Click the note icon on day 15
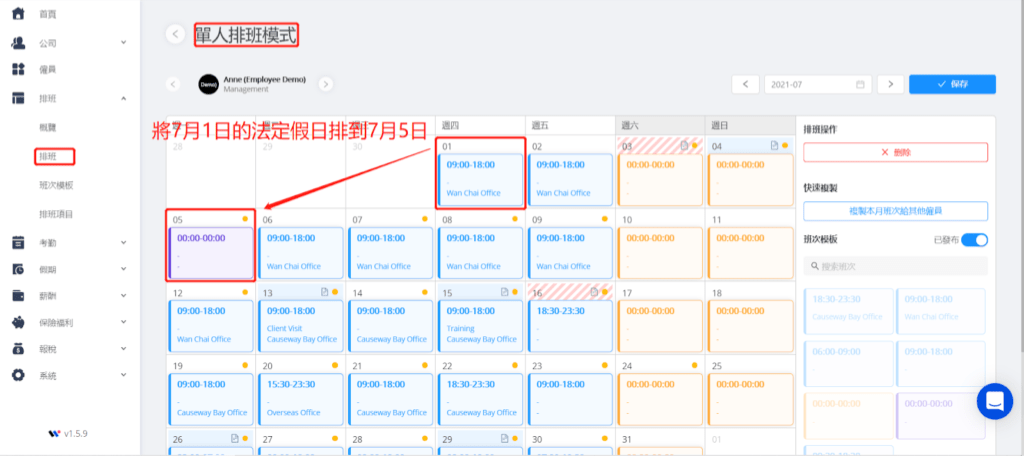1024x456 pixels. tap(504, 292)
